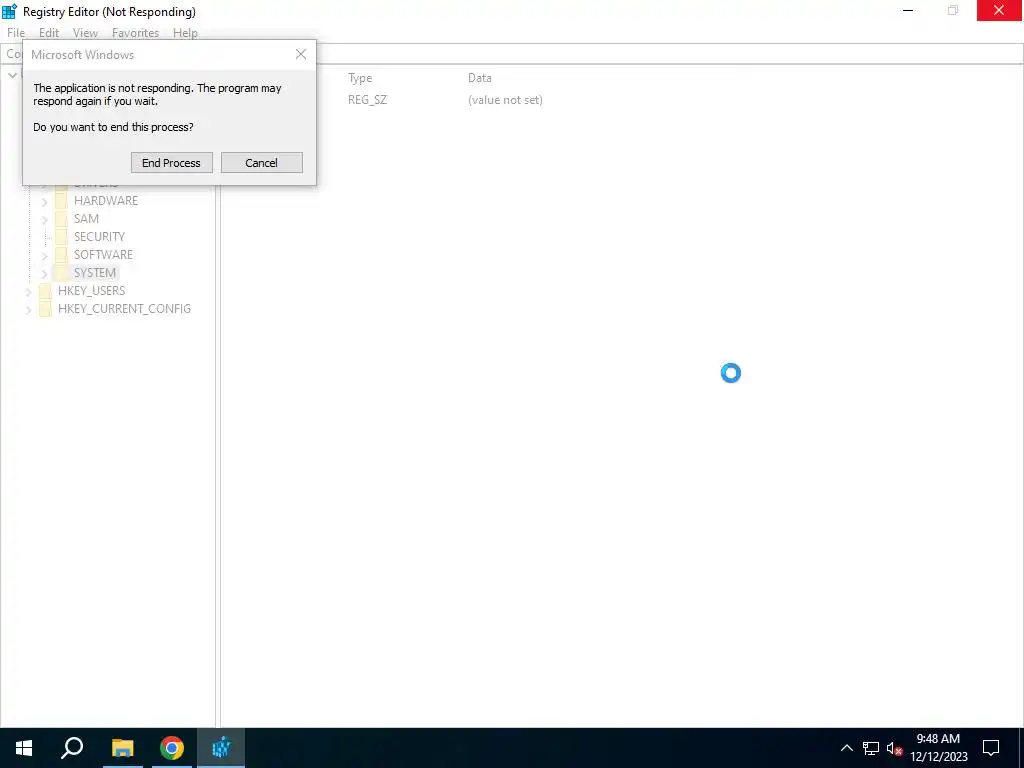1024x768 pixels.
Task: Select the SYSTEM folder icon
Action: [61, 272]
